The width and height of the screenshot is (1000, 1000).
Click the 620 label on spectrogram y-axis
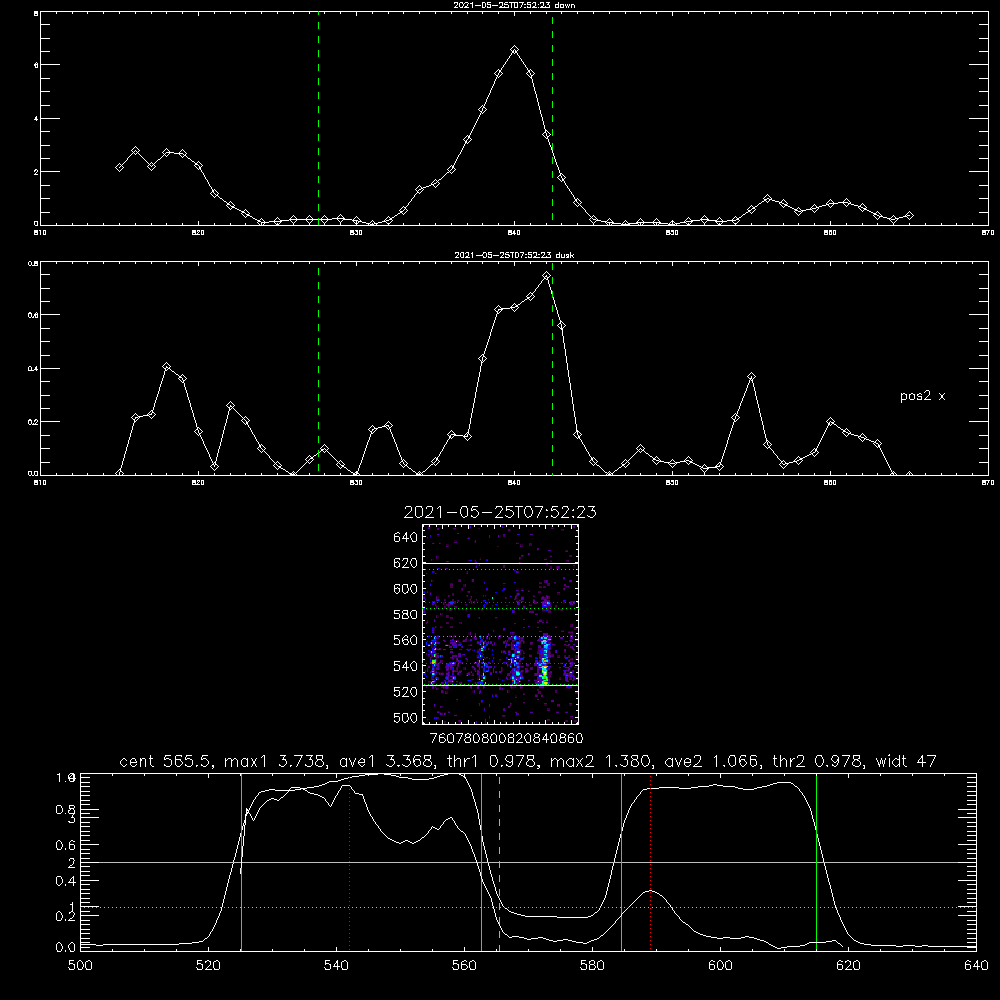[406, 563]
